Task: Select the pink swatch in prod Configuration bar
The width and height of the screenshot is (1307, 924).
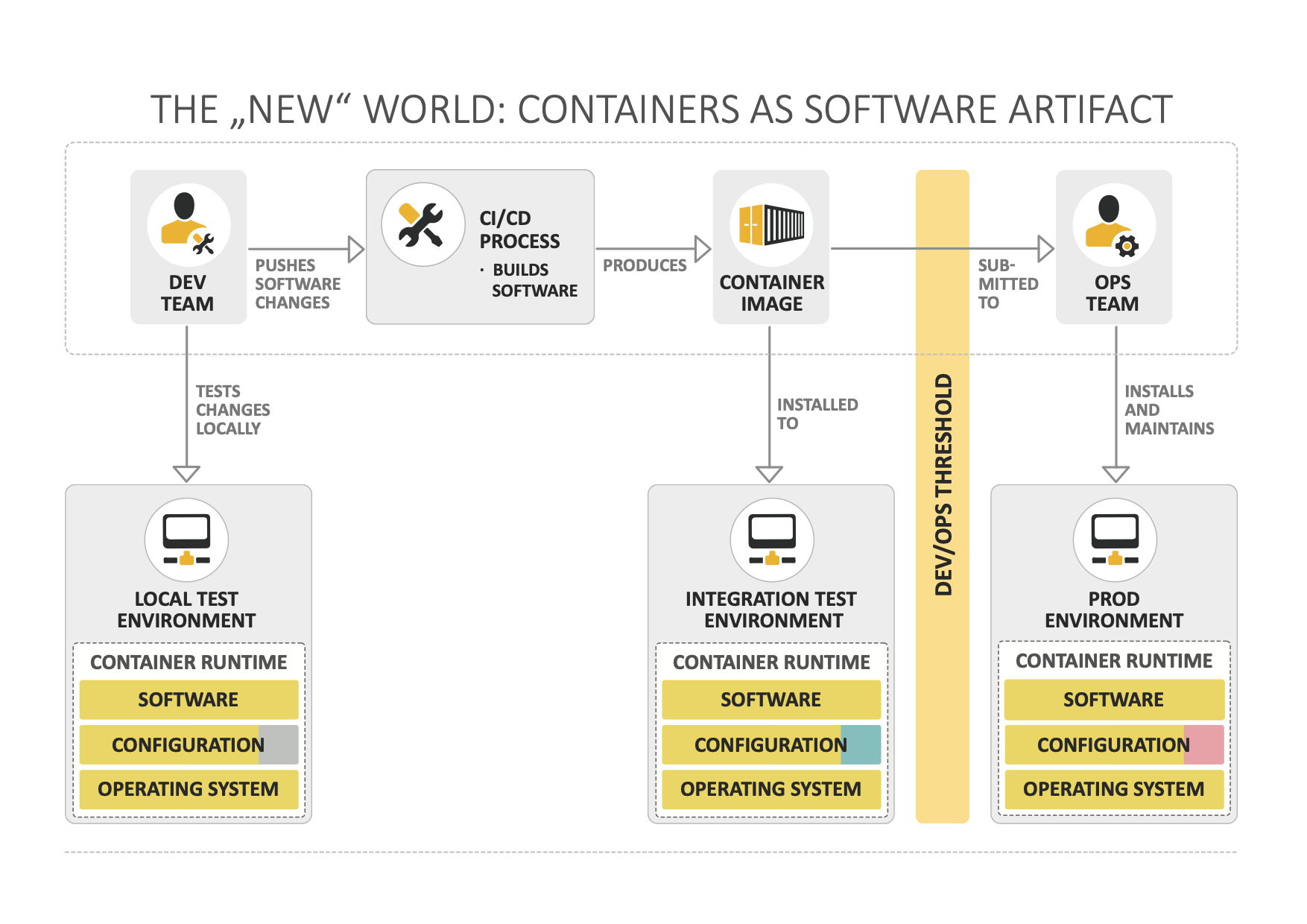Action: [1203, 744]
